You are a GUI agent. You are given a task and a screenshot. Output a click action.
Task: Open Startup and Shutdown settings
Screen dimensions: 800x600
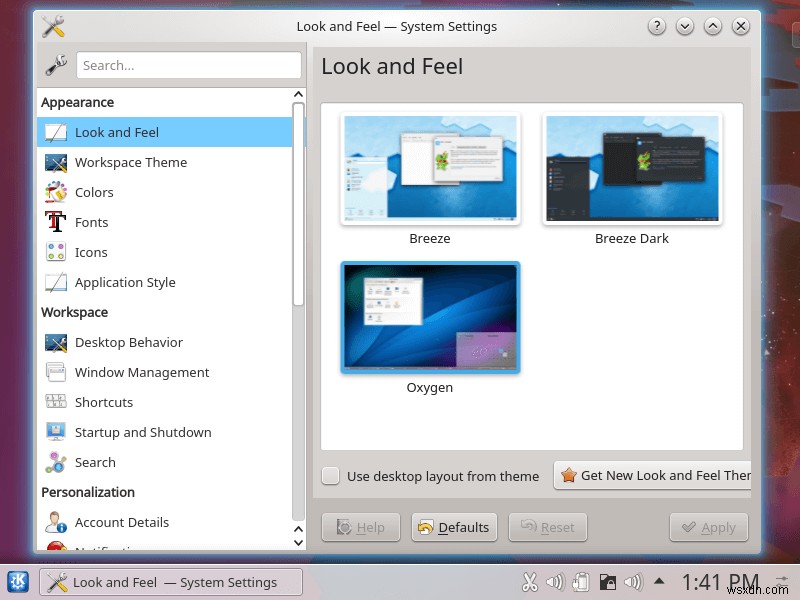(143, 432)
